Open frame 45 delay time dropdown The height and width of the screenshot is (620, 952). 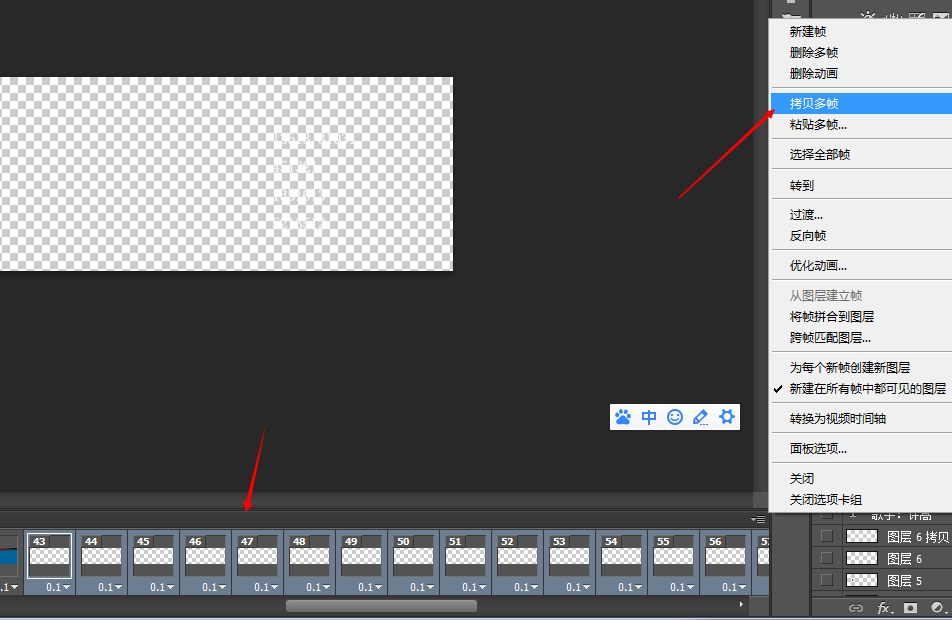[x=162, y=587]
